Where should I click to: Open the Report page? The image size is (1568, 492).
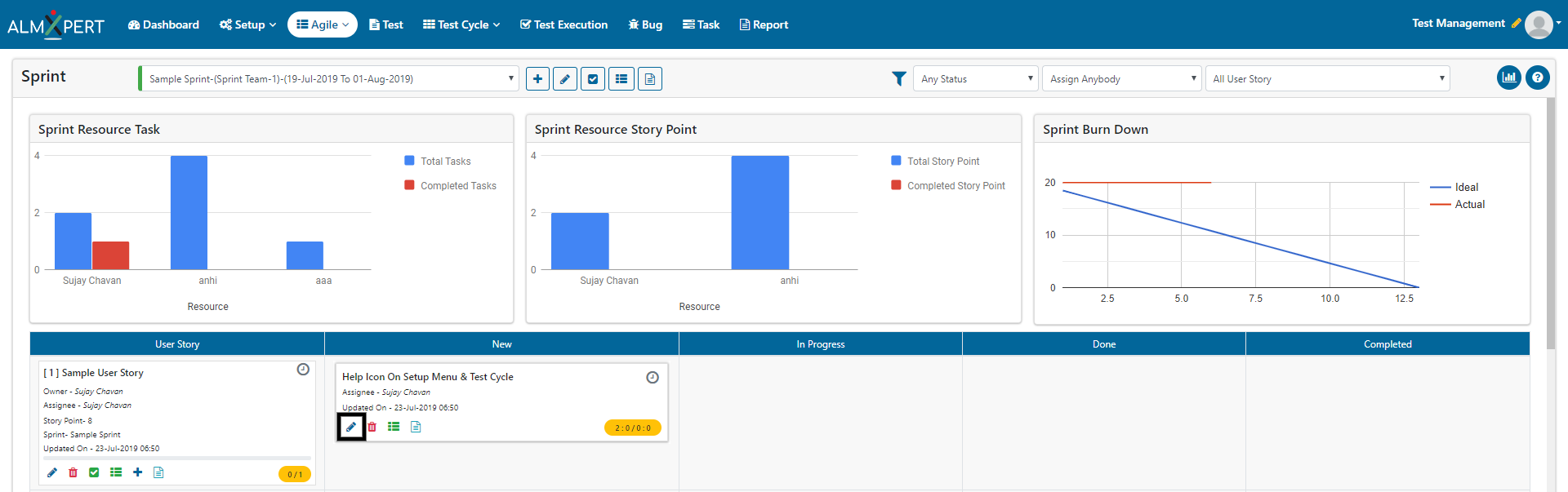[764, 24]
